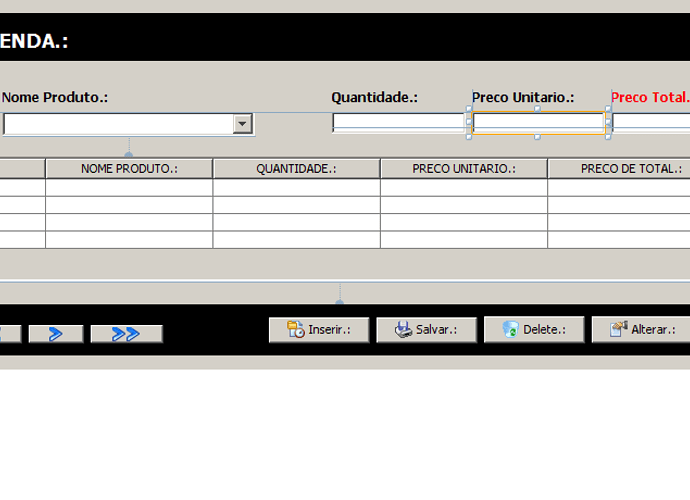Click the recycle bin icon on Delete button

point(510,329)
